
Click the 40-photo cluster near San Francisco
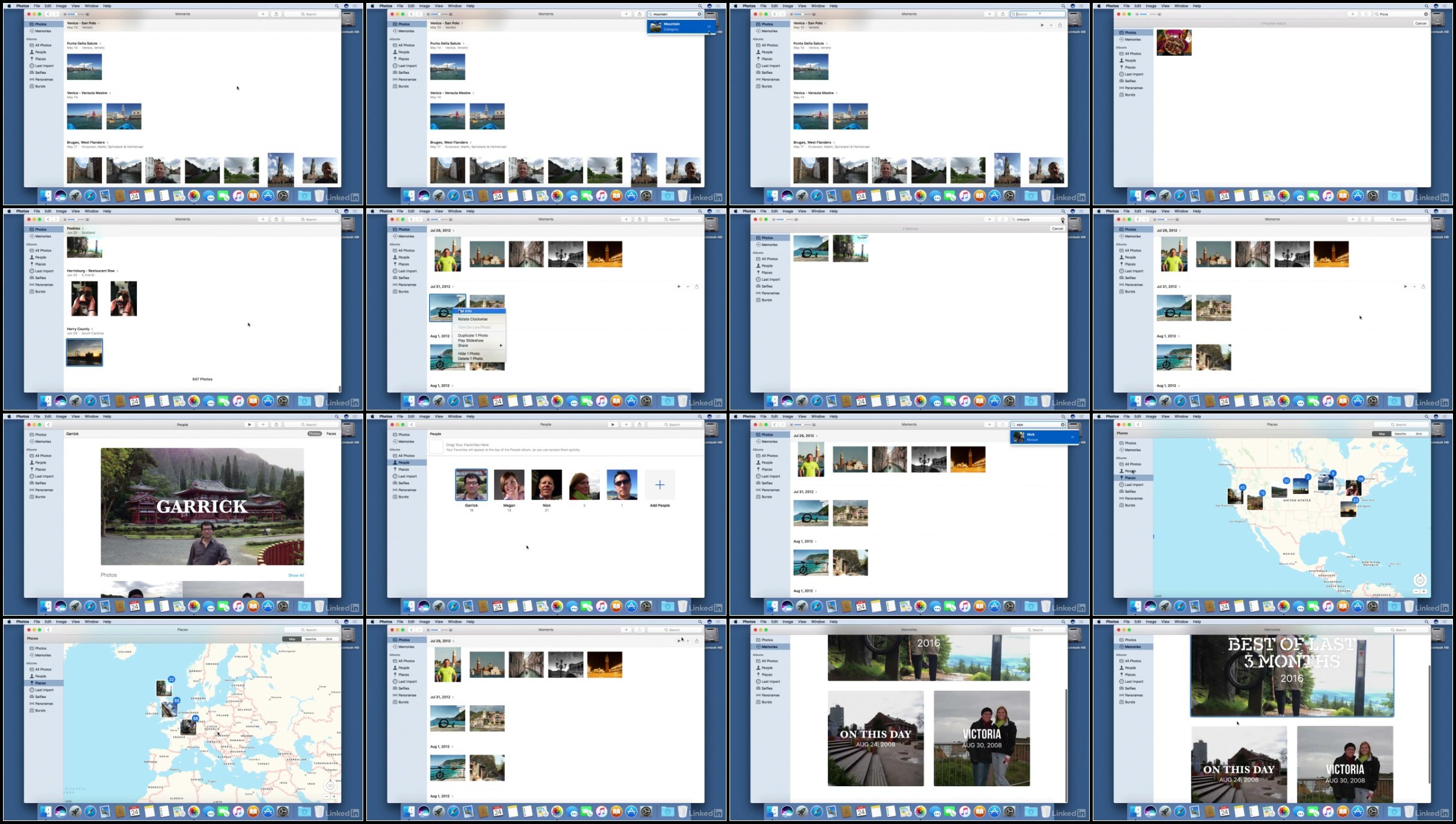(1236, 495)
